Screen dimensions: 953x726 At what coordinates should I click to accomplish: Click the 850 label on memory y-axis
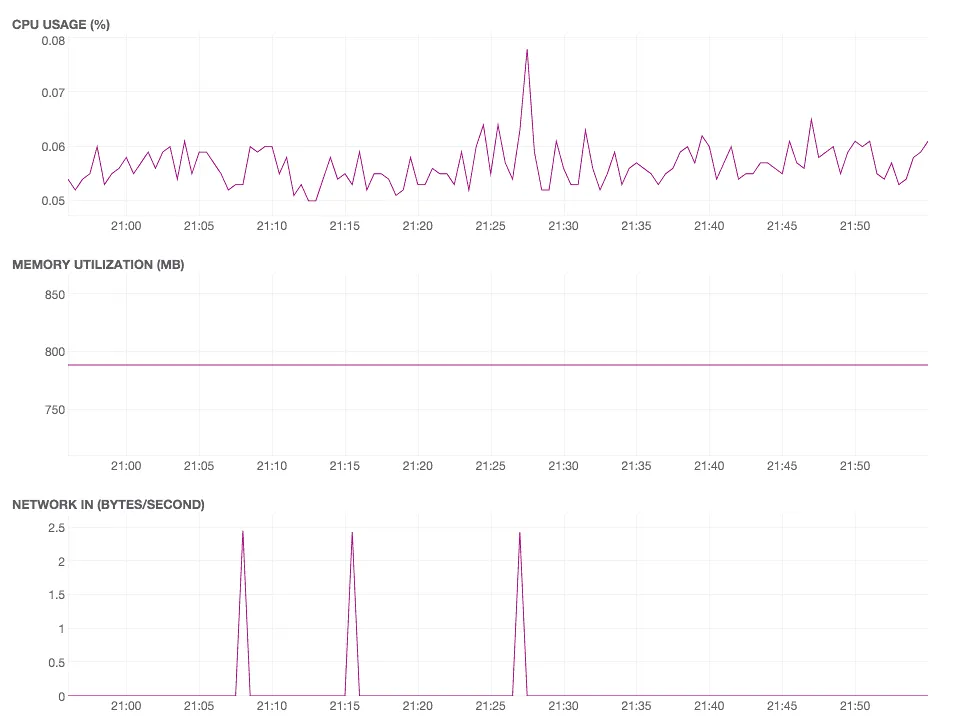[55, 295]
